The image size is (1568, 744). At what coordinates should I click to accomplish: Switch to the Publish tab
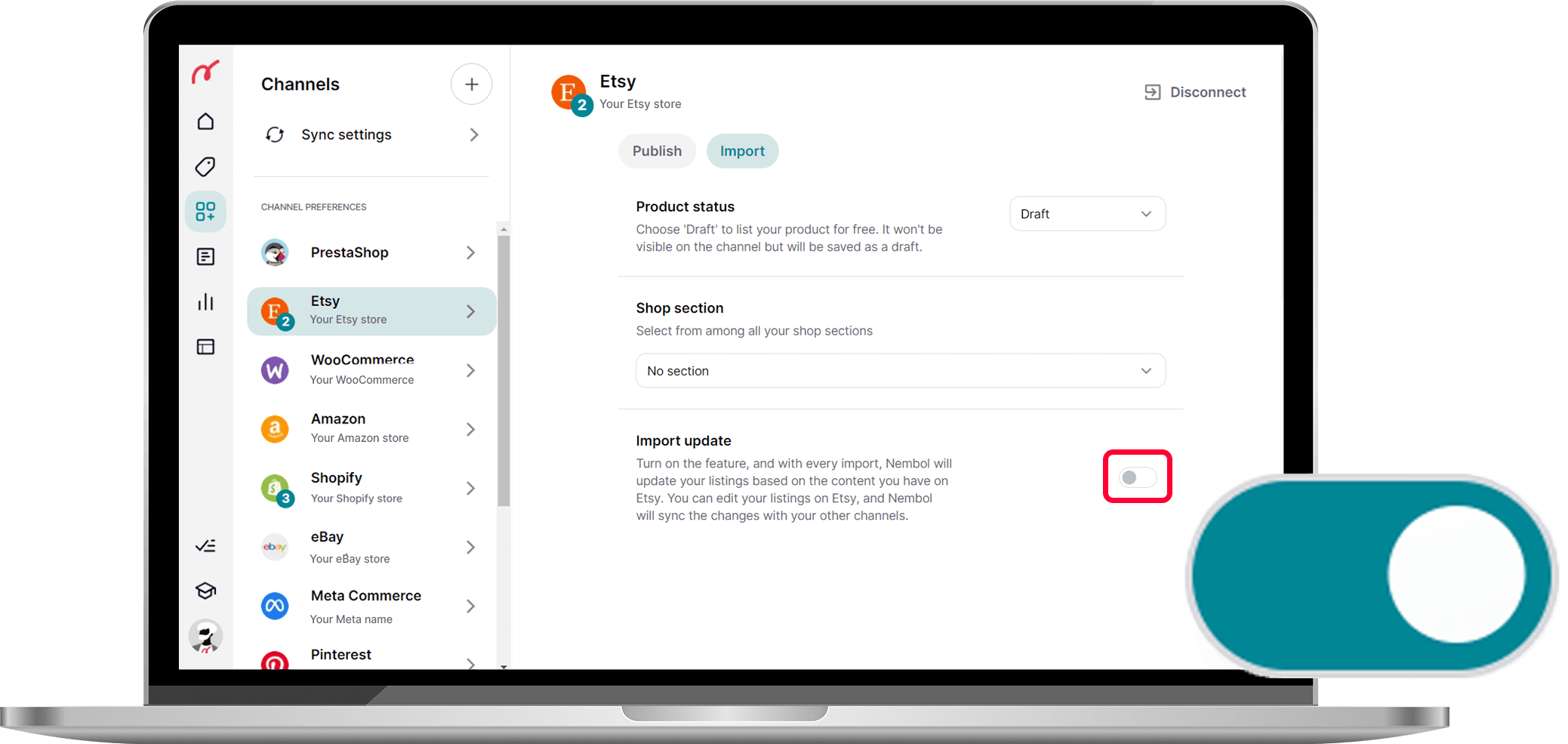click(x=657, y=151)
